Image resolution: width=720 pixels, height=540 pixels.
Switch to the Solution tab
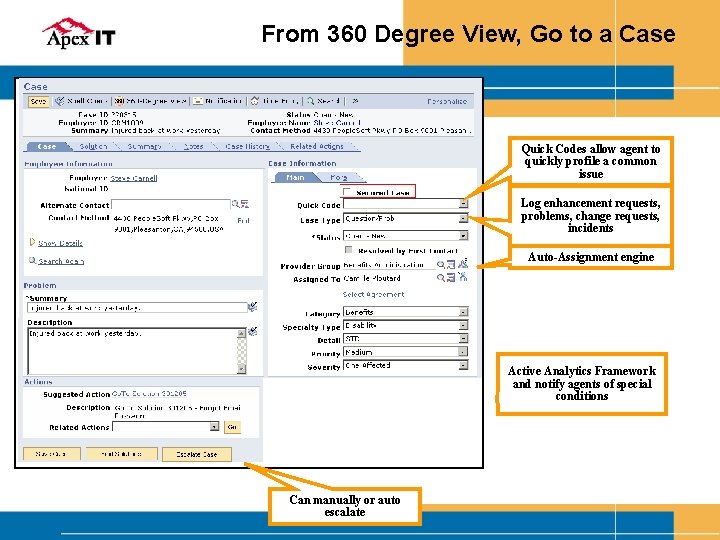[x=93, y=146]
